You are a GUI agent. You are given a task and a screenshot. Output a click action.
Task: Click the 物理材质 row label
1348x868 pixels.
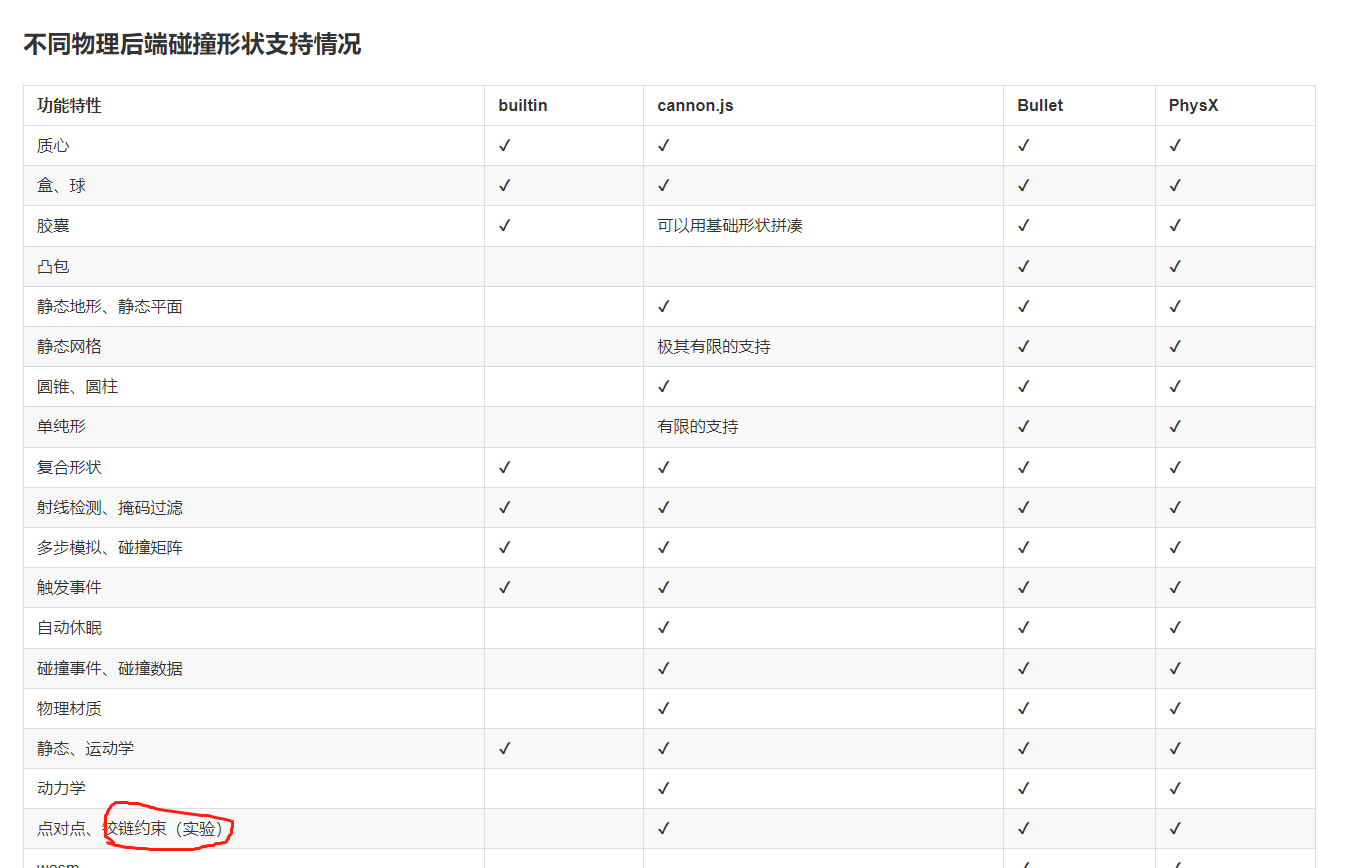(x=69, y=709)
